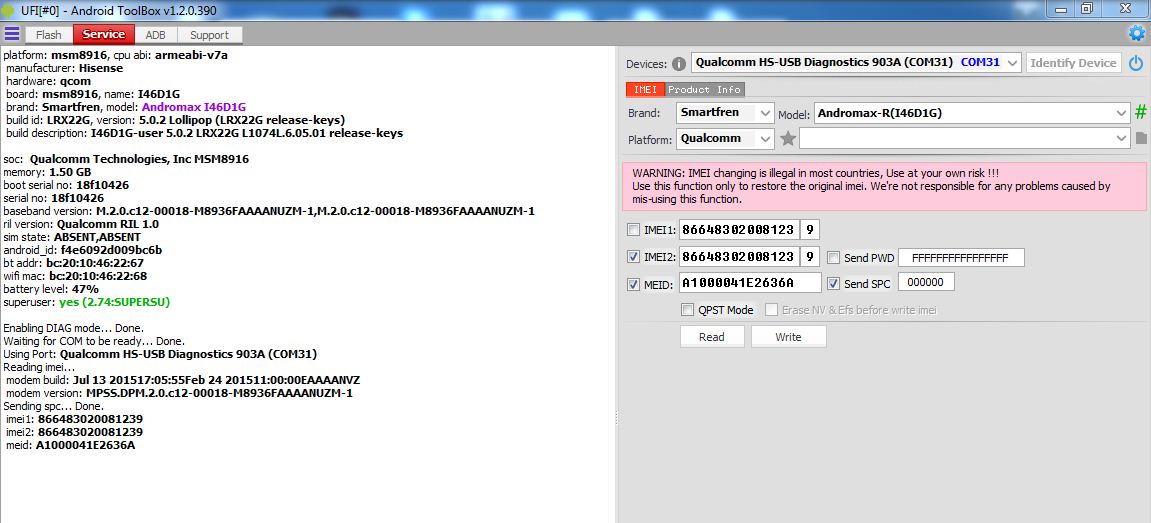Open the settings gear icon

(x=1136, y=33)
